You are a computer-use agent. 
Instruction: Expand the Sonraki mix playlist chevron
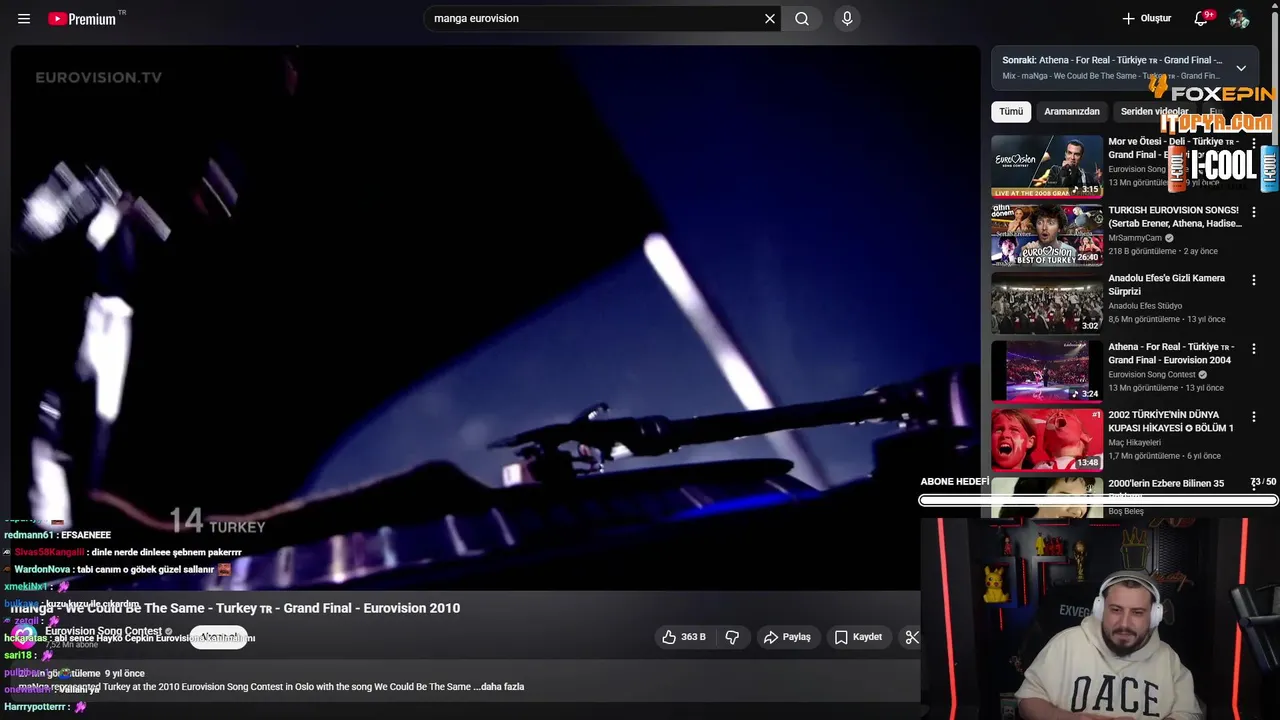pyautogui.click(x=1241, y=68)
